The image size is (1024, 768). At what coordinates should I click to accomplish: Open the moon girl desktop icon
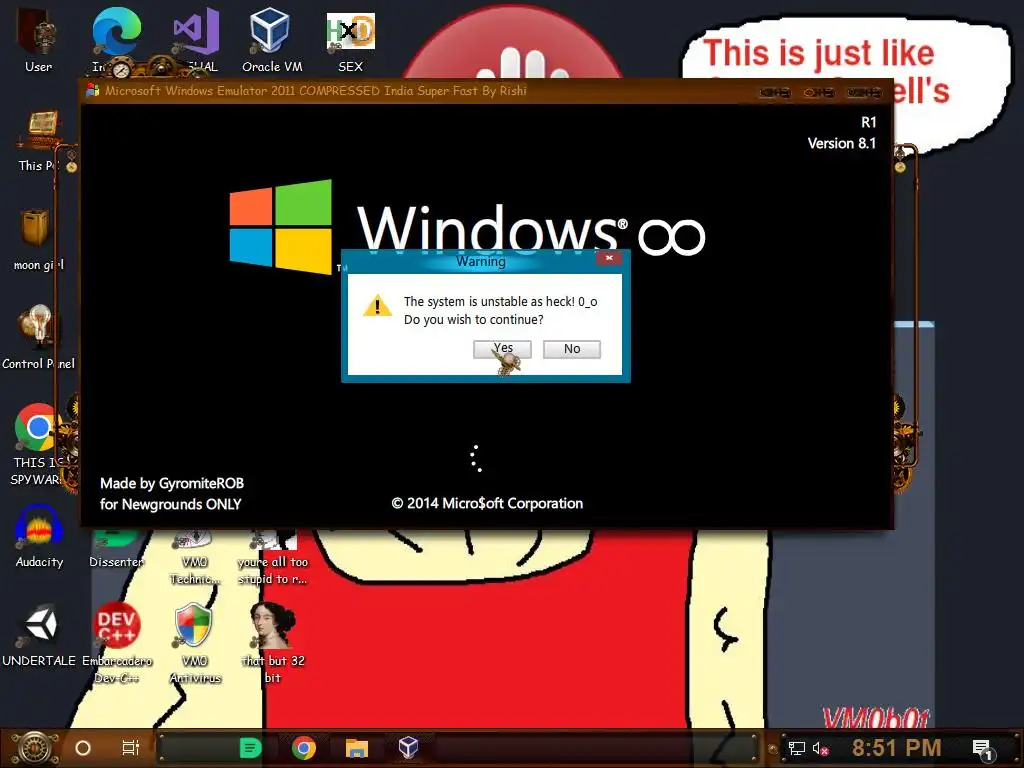click(38, 240)
